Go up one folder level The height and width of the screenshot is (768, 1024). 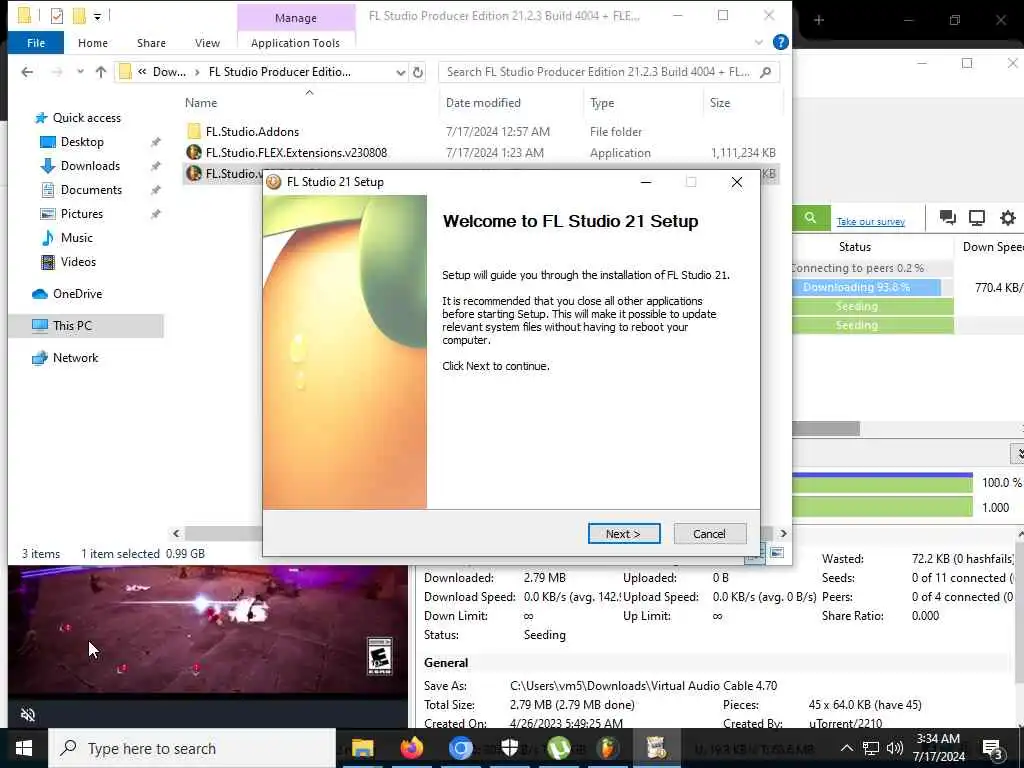tap(101, 72)
